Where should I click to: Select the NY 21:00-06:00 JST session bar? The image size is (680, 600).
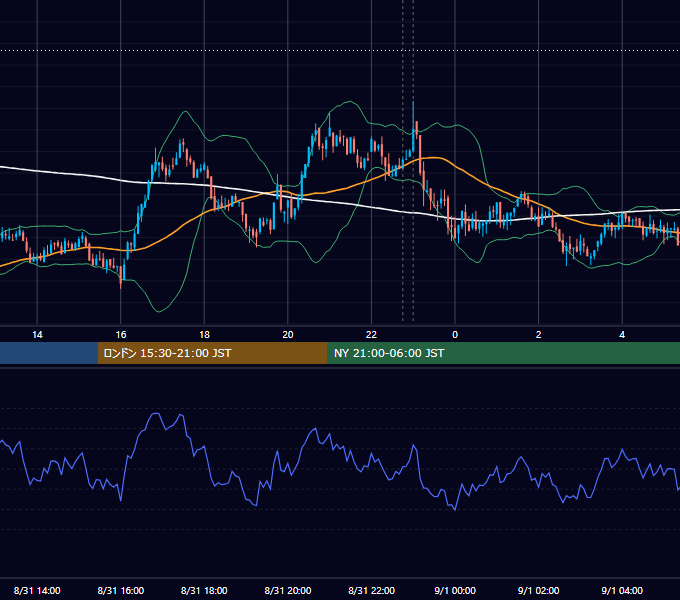[503, 353]
